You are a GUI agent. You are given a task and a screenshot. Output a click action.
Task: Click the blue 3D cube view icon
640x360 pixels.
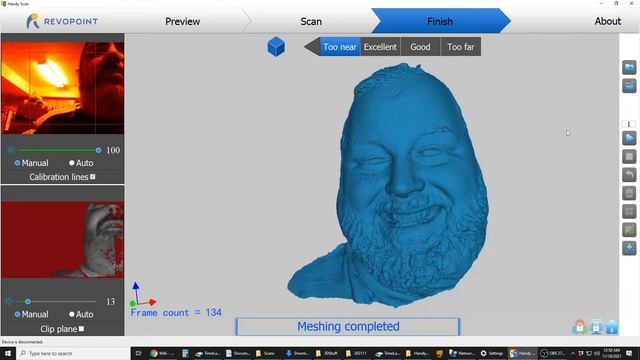tap(276, 47)
